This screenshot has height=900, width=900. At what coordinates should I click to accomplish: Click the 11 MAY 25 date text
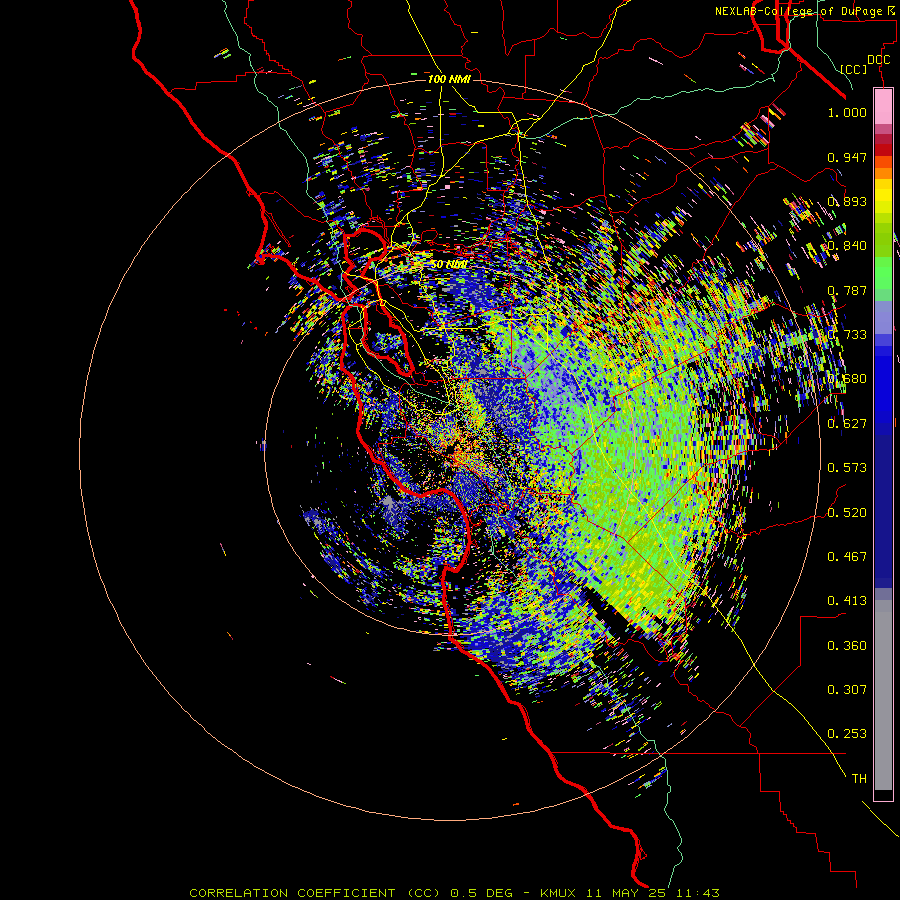coord(626,893)
